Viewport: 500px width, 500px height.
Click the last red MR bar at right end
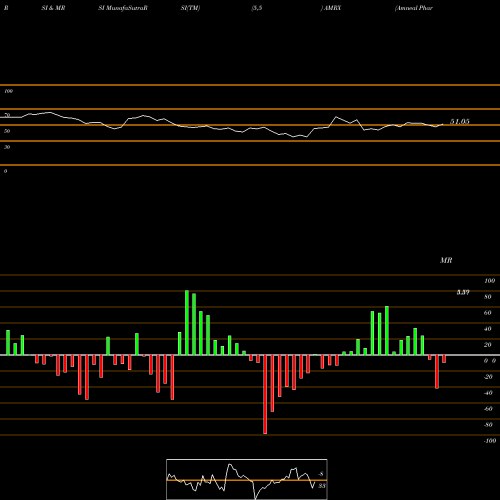(444, 359)
